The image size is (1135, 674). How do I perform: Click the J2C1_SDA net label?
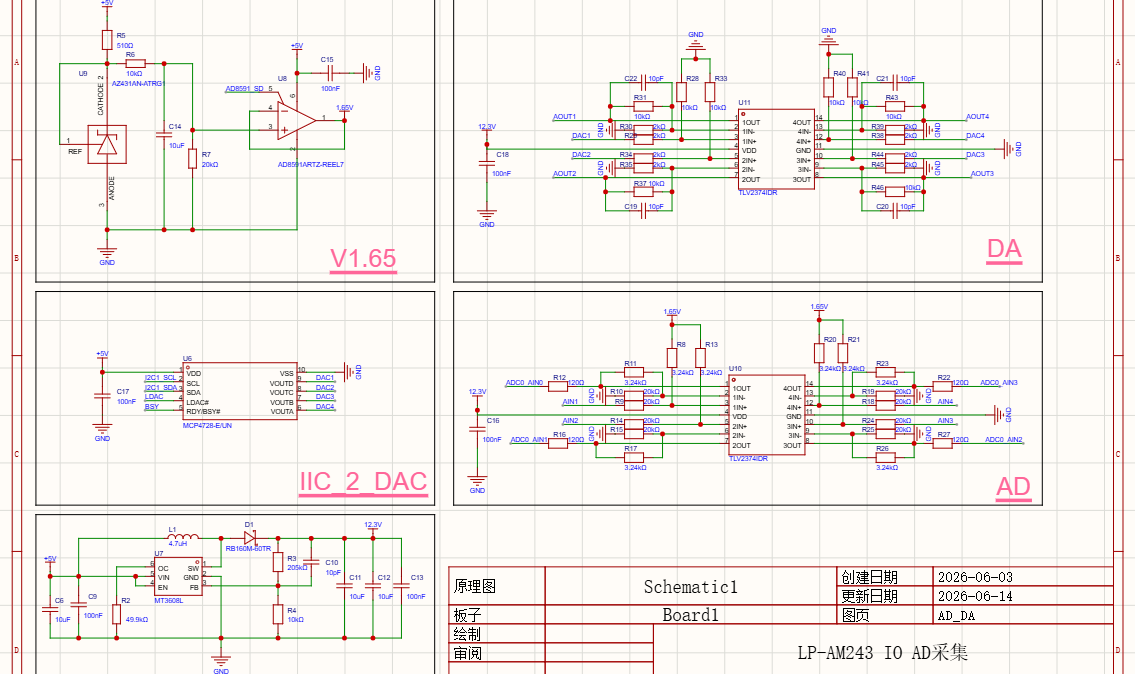pos(161,387)
